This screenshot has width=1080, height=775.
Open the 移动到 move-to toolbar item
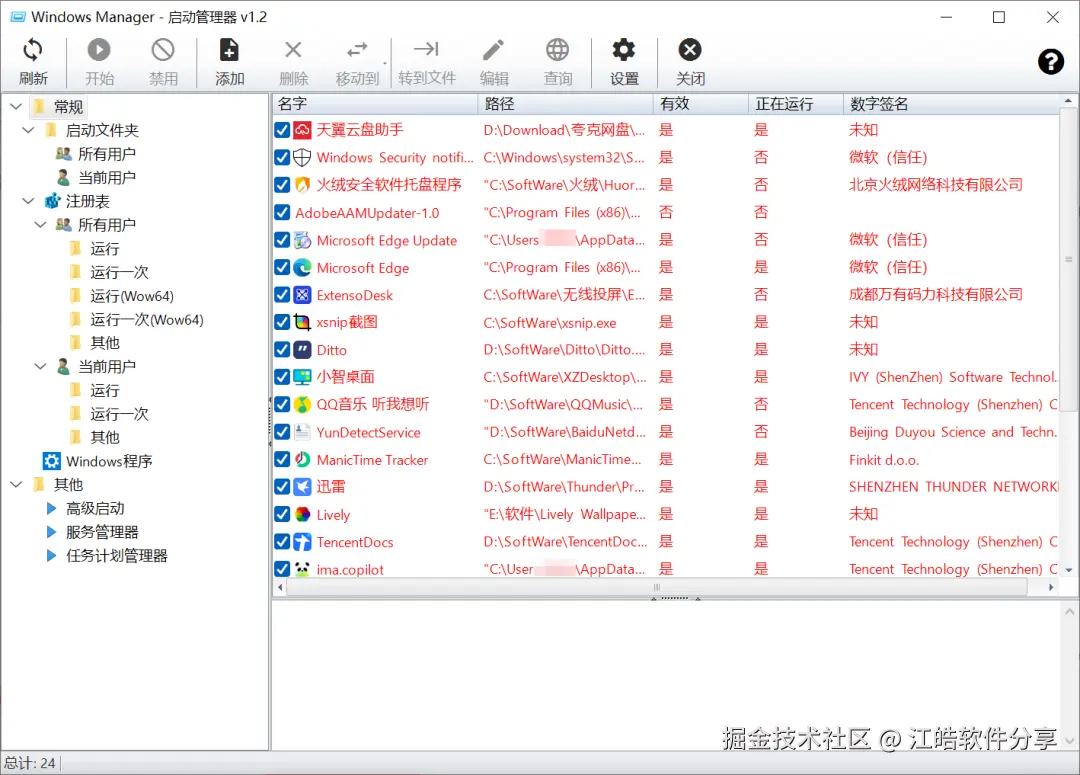[x=357, y=62]
